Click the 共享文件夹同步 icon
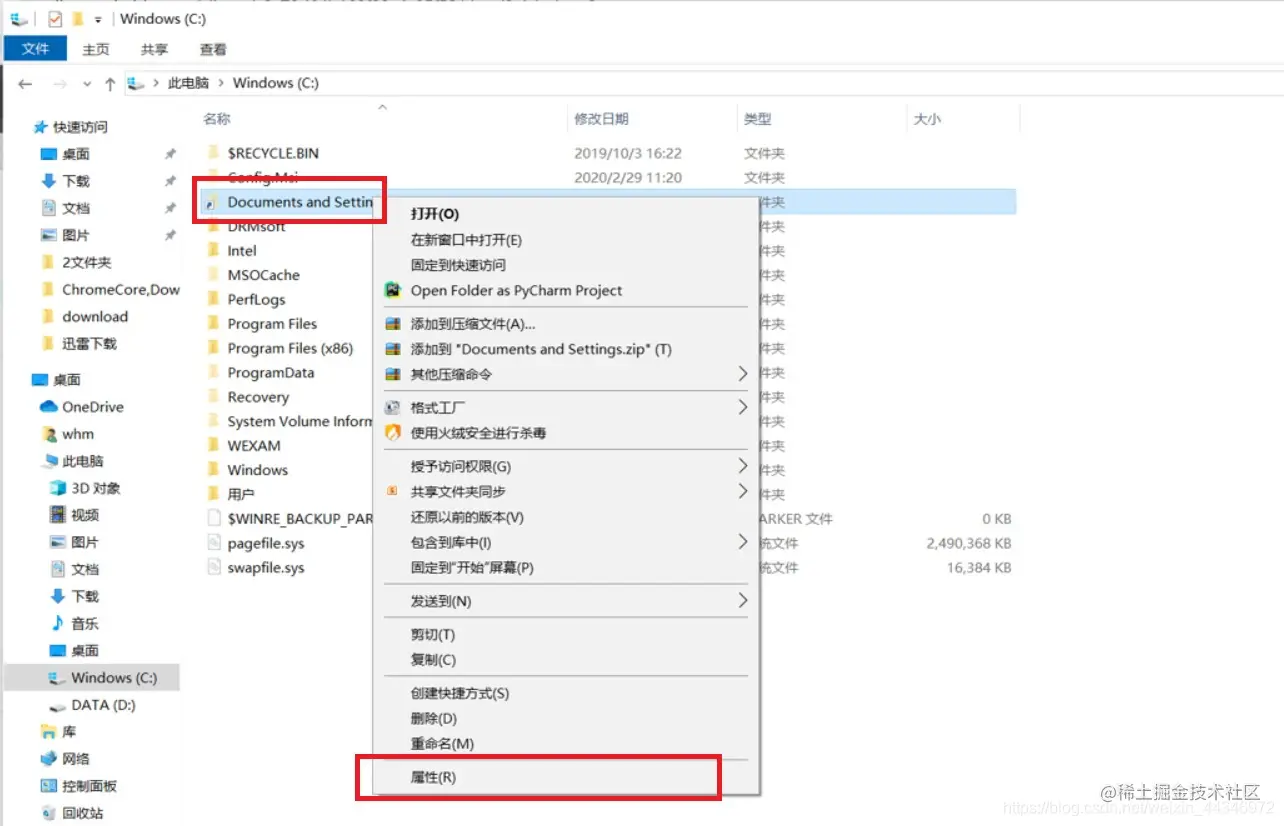 392,491
